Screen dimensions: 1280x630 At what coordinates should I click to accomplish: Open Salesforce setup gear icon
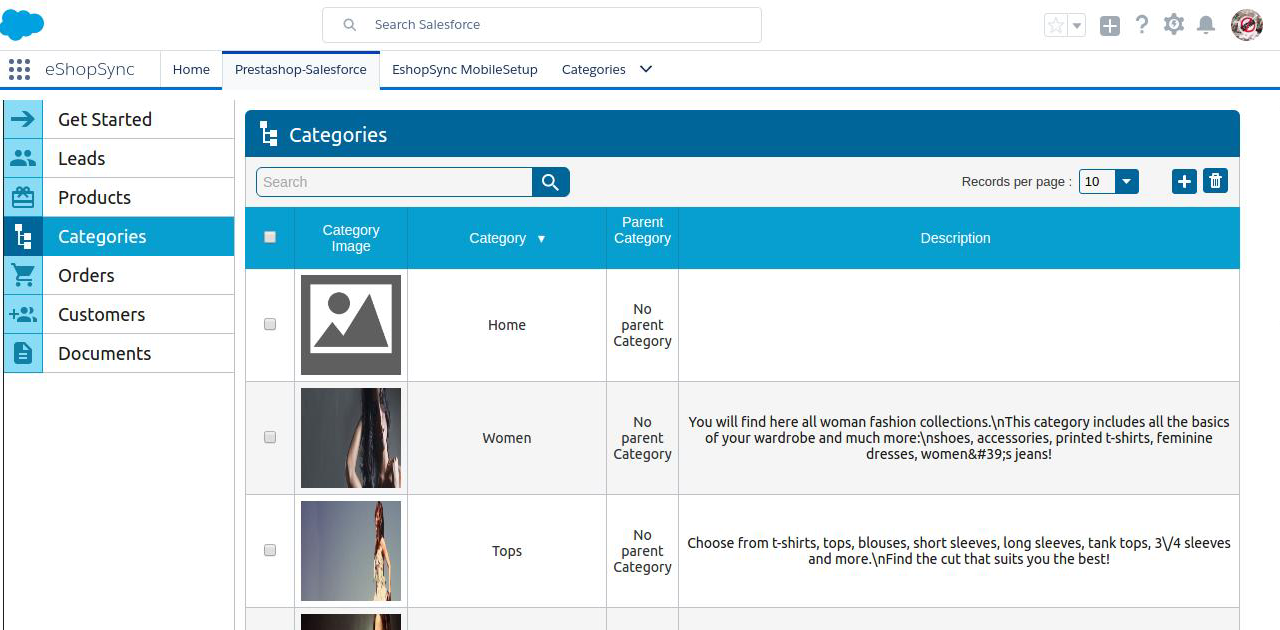pyautogui.click(x=1174, y=25)
